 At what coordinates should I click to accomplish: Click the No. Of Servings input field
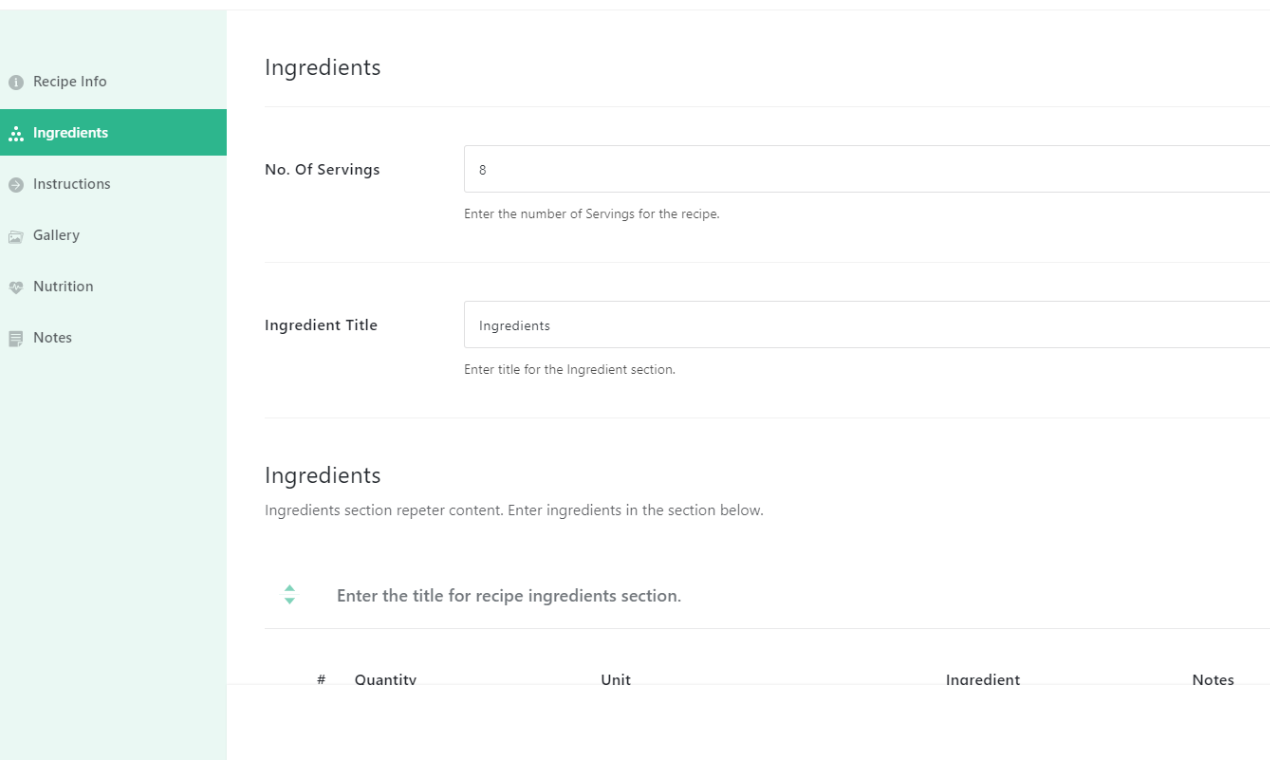[800, 169]
